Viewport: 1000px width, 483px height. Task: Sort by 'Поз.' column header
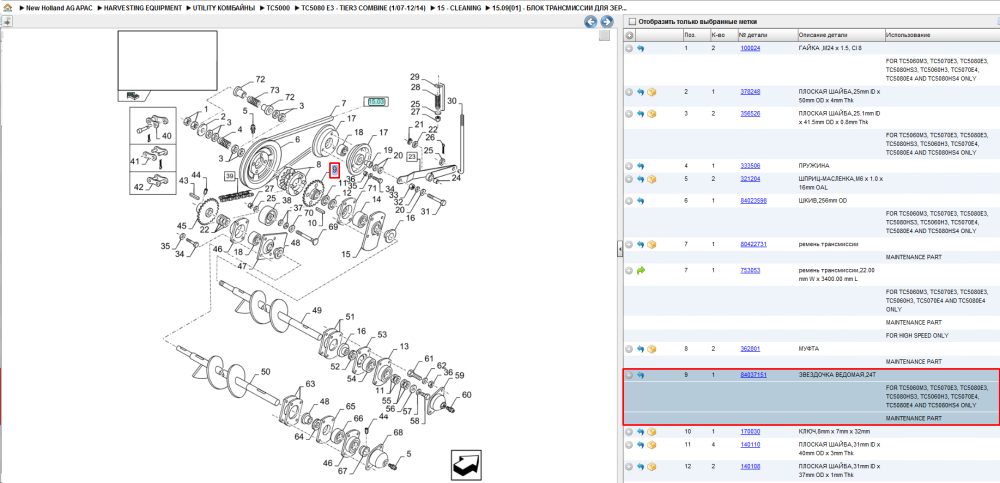(690, 35)
